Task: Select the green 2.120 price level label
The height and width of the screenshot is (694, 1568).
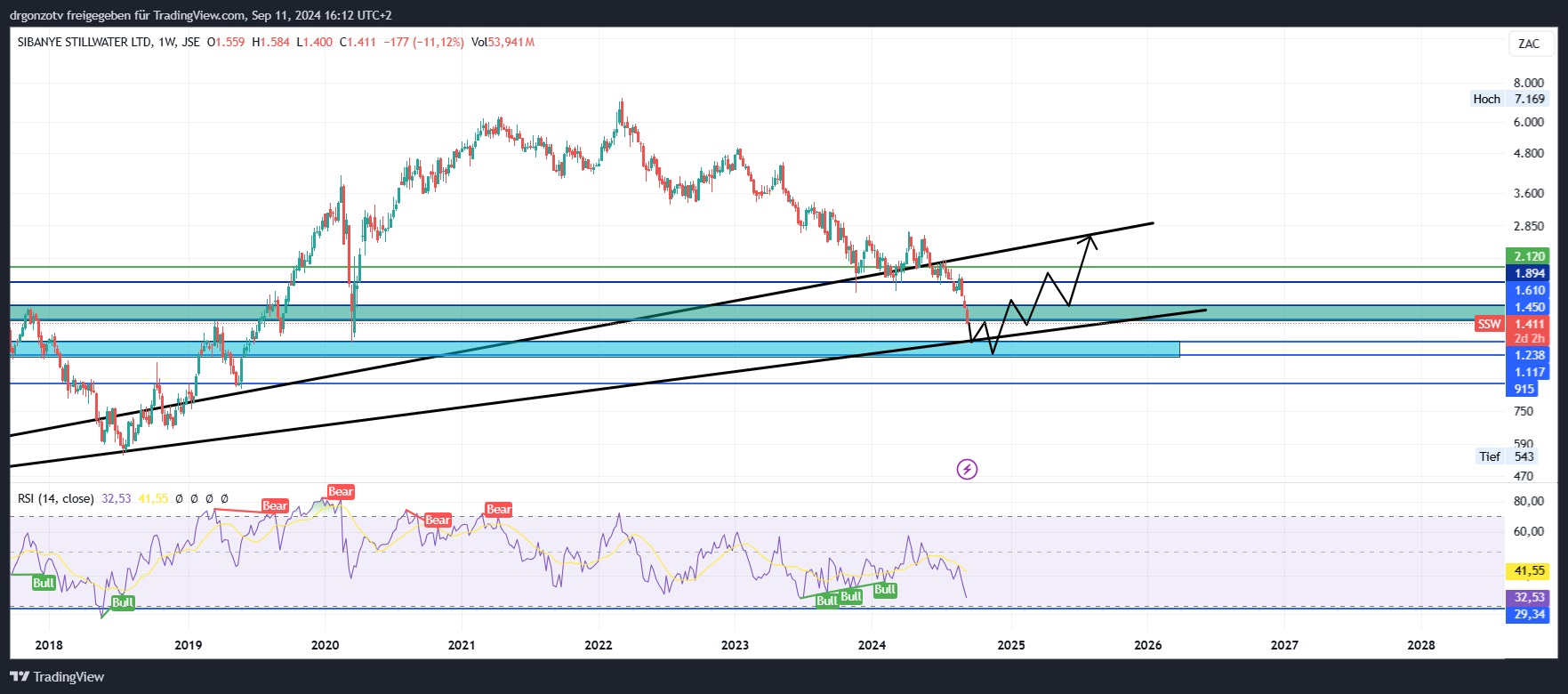Action: (x=1529, y=256)
